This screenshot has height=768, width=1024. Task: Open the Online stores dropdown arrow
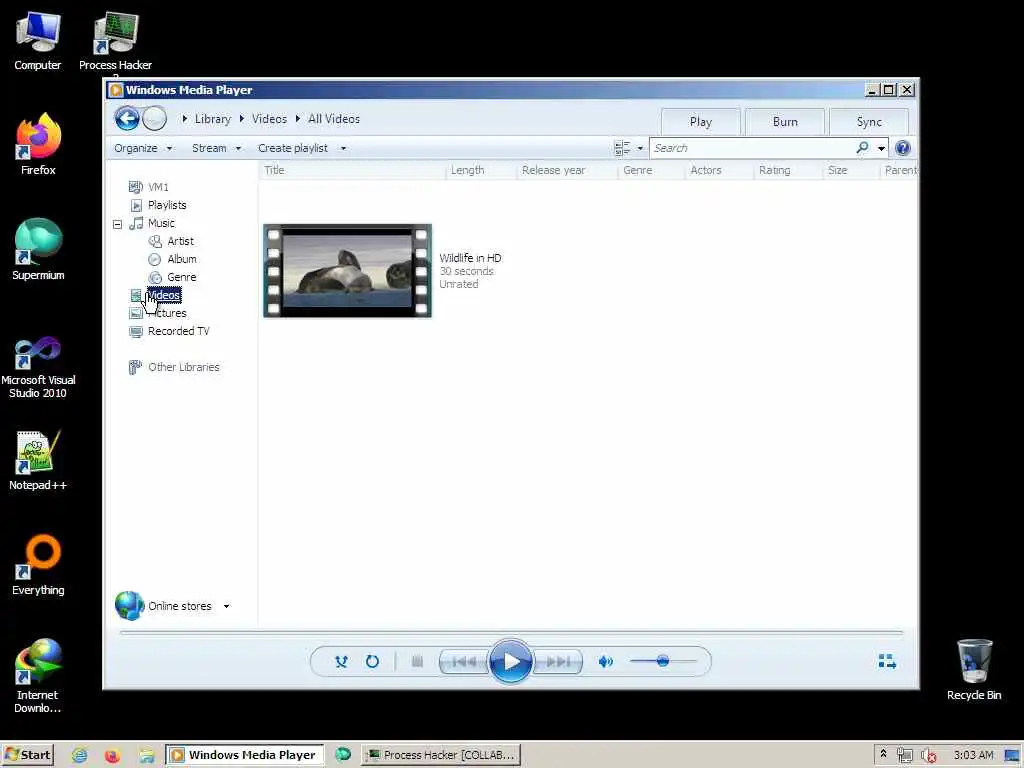click(x=227, y=606)
